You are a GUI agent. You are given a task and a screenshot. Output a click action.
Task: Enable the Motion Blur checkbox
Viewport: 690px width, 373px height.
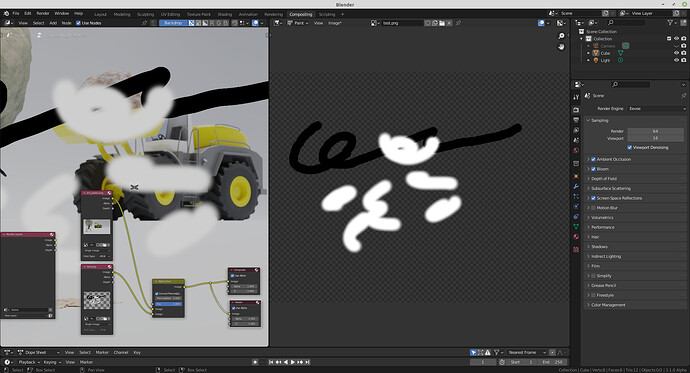593,208
